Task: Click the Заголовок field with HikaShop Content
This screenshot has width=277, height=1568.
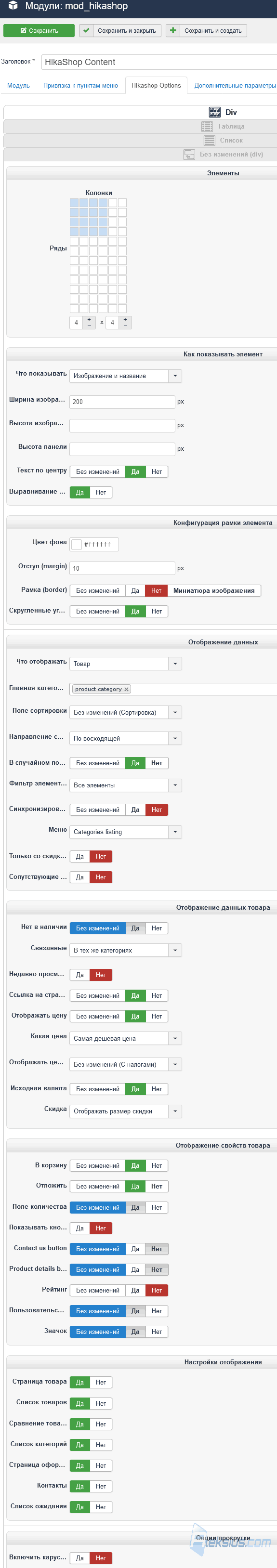Action: pos(159,62)
